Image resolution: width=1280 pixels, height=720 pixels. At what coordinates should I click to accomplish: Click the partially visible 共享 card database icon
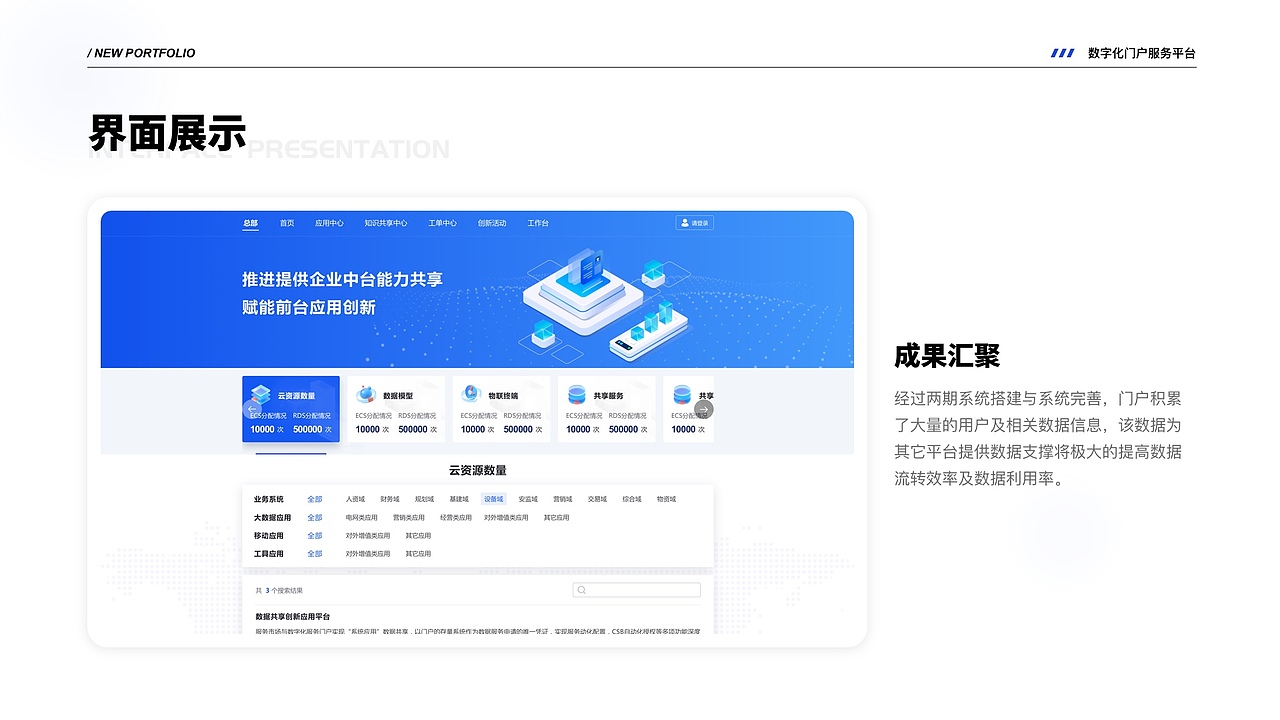(x=682, y=395)
